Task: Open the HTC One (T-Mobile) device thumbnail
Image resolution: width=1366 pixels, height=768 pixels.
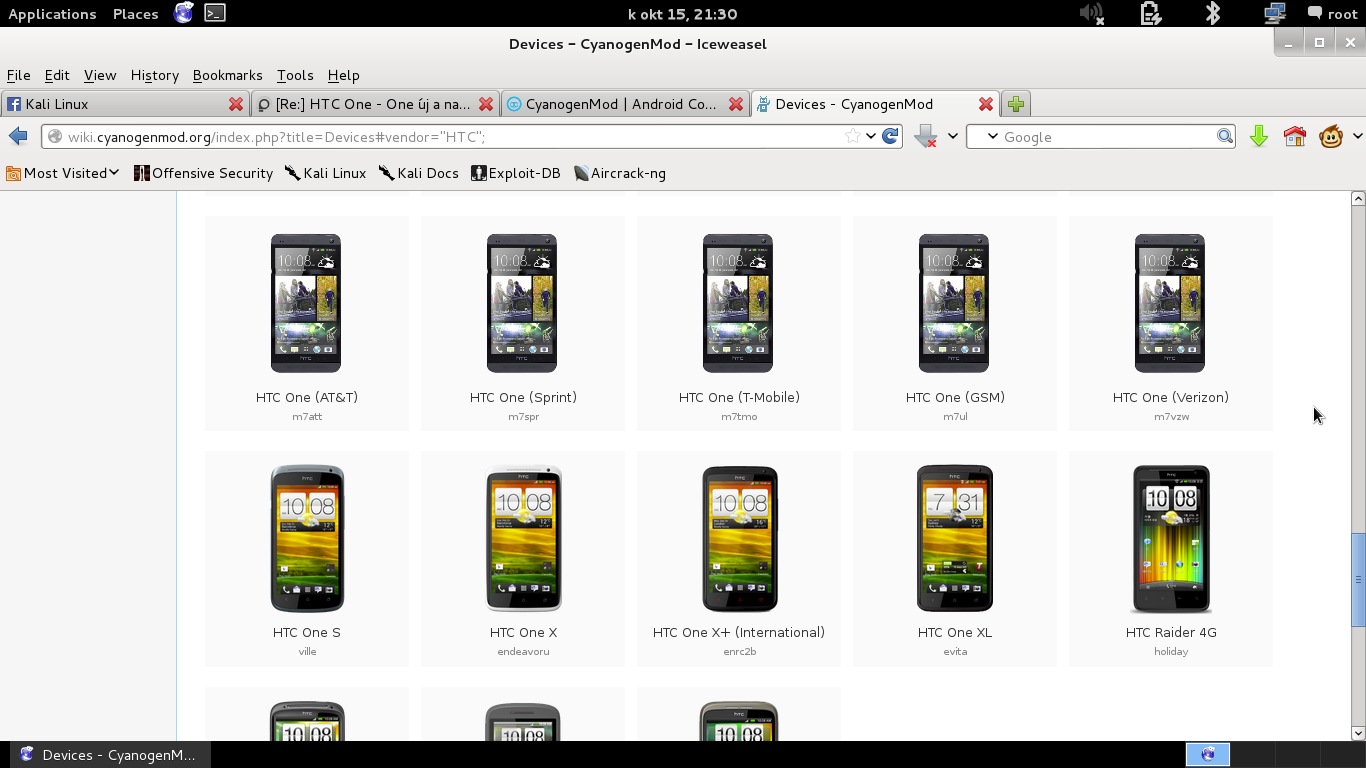Action: [738, 303]
